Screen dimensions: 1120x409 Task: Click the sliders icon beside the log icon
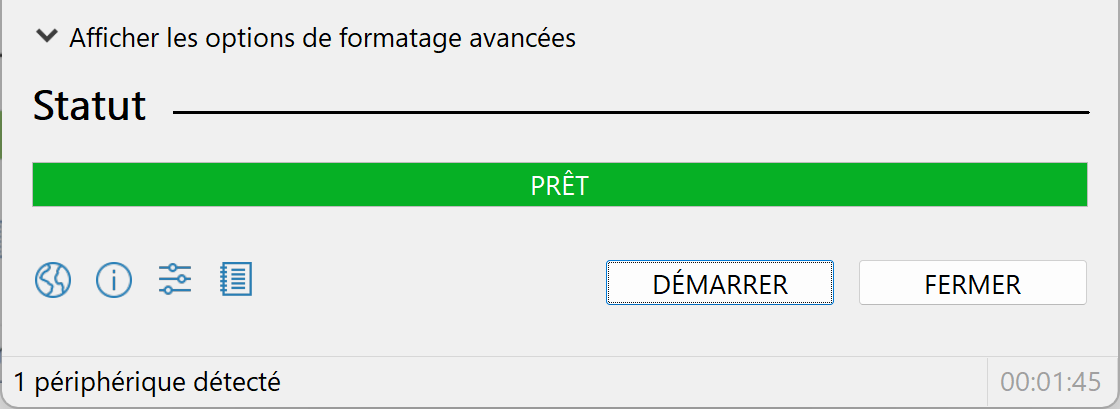(x=175, y=279)
